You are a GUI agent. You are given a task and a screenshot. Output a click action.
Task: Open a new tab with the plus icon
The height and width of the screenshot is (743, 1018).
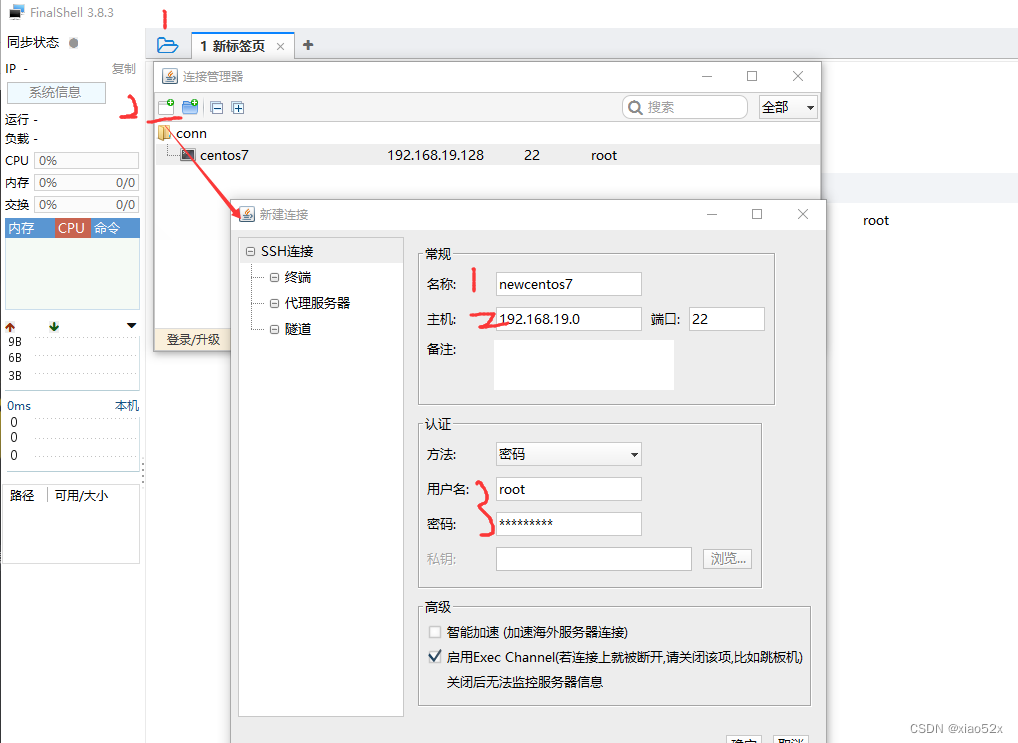[308, 45]
